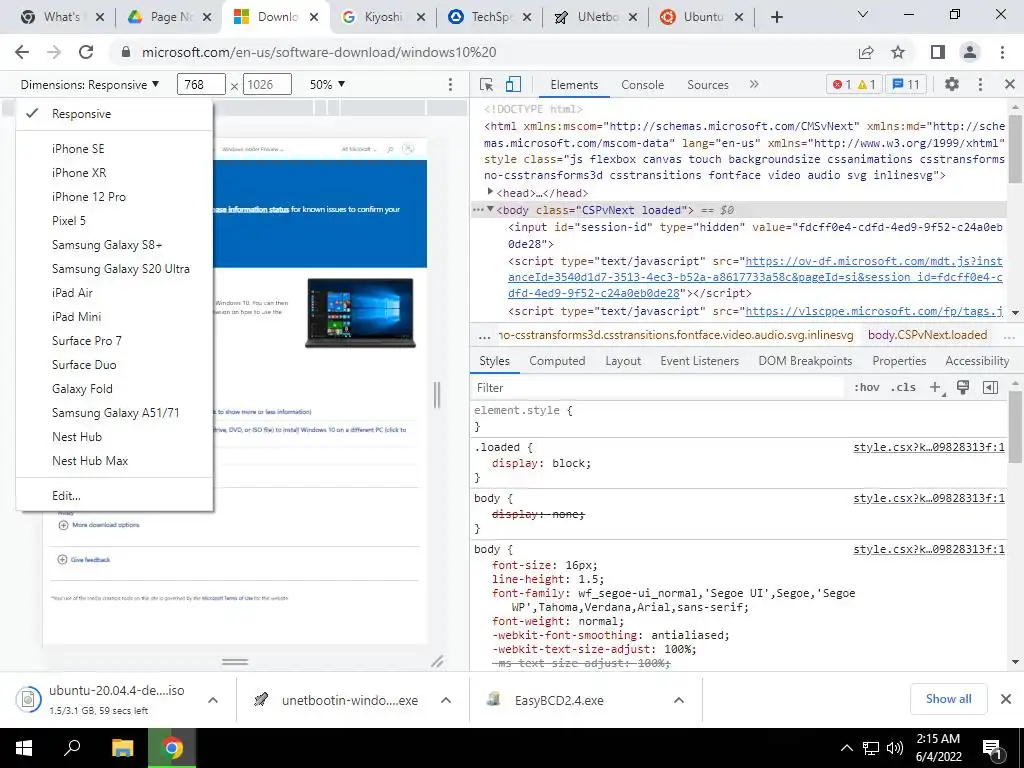Close the UNetbootin browser tab
This screenshot has height=768, width=1024.
coord(633,17)
